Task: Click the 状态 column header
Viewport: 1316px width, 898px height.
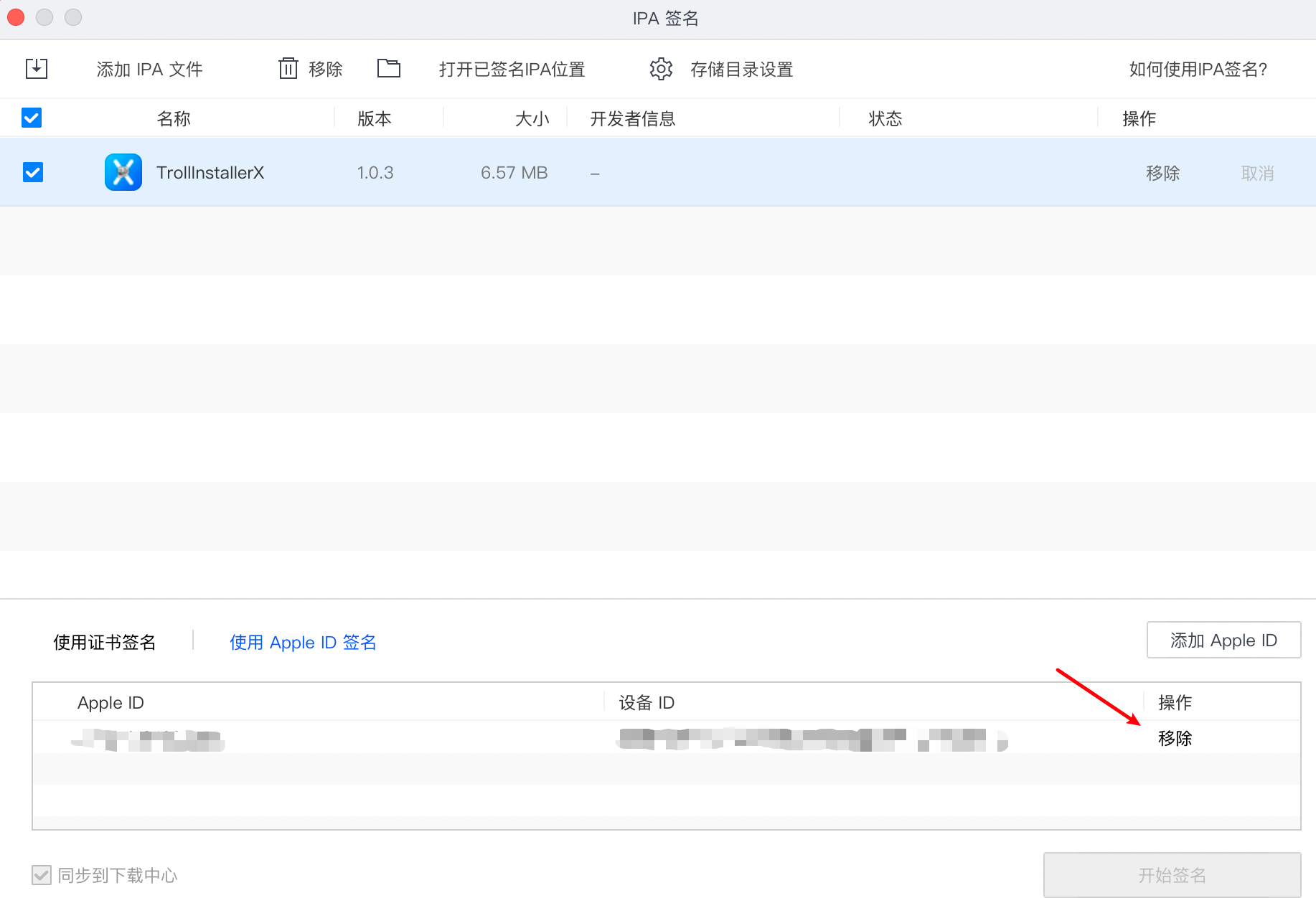Action: (x=885, y=118)
